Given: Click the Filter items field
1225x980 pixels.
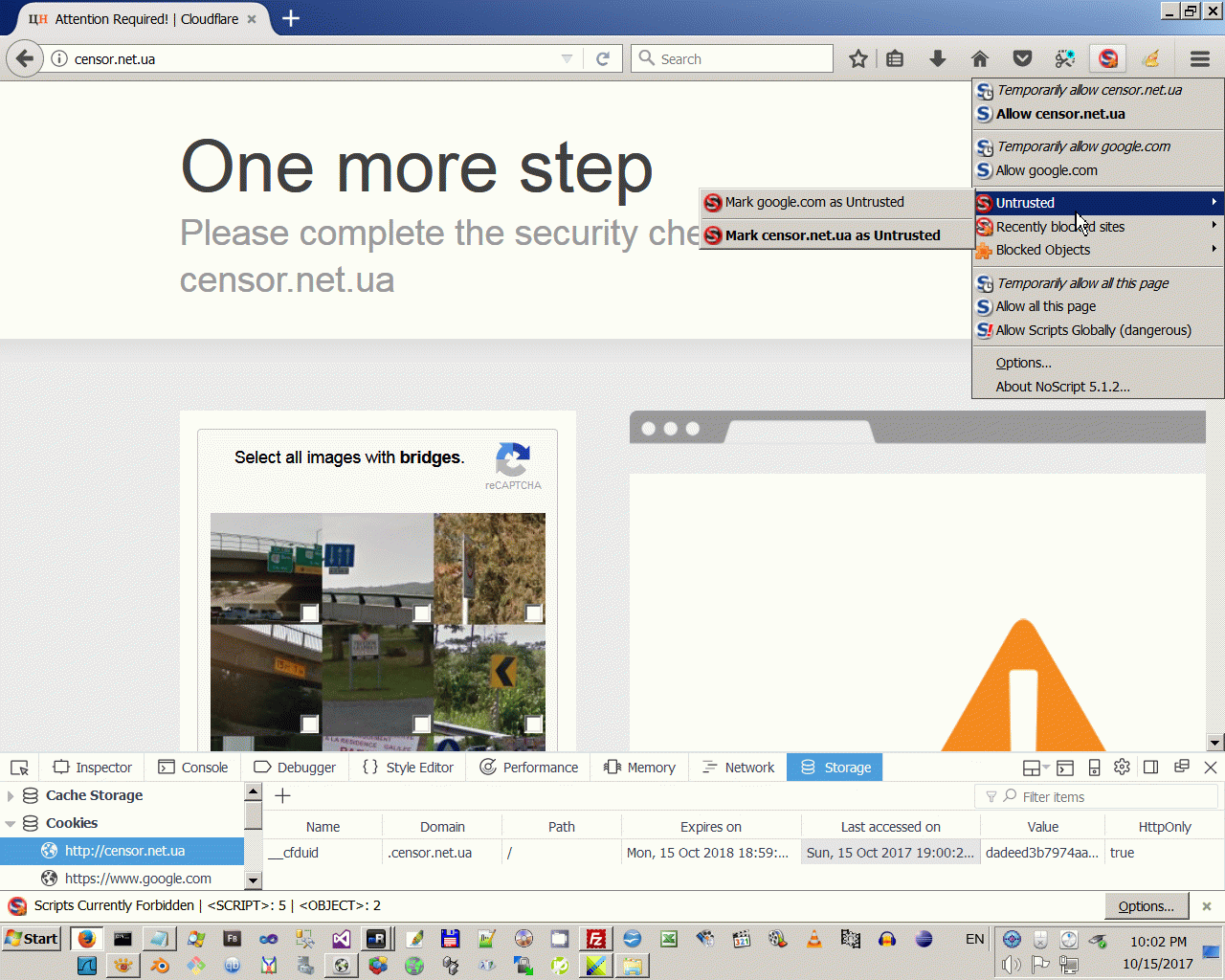Looking at the screenshot, I should pos(1097,796).
